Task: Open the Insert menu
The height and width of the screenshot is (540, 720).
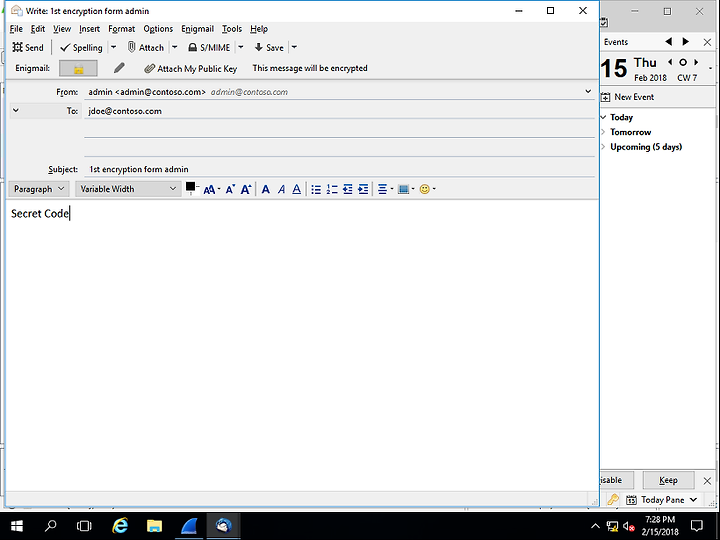Action: point(89,29)
